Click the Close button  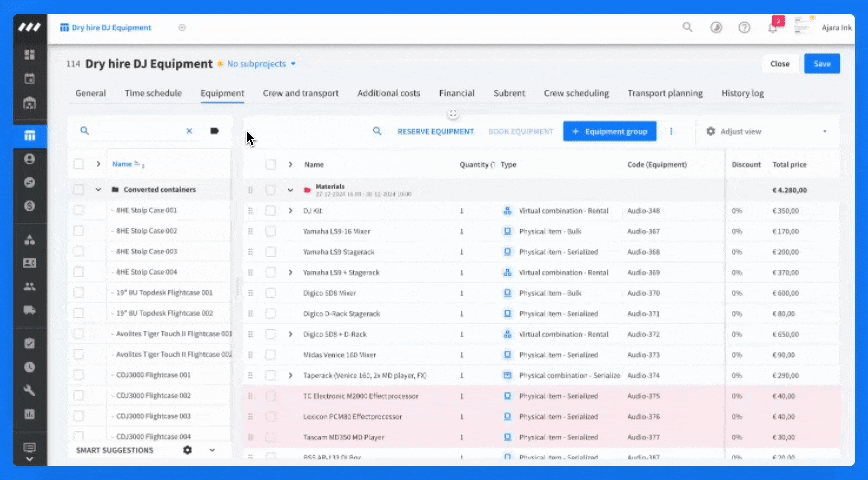[x=779, y=64]
